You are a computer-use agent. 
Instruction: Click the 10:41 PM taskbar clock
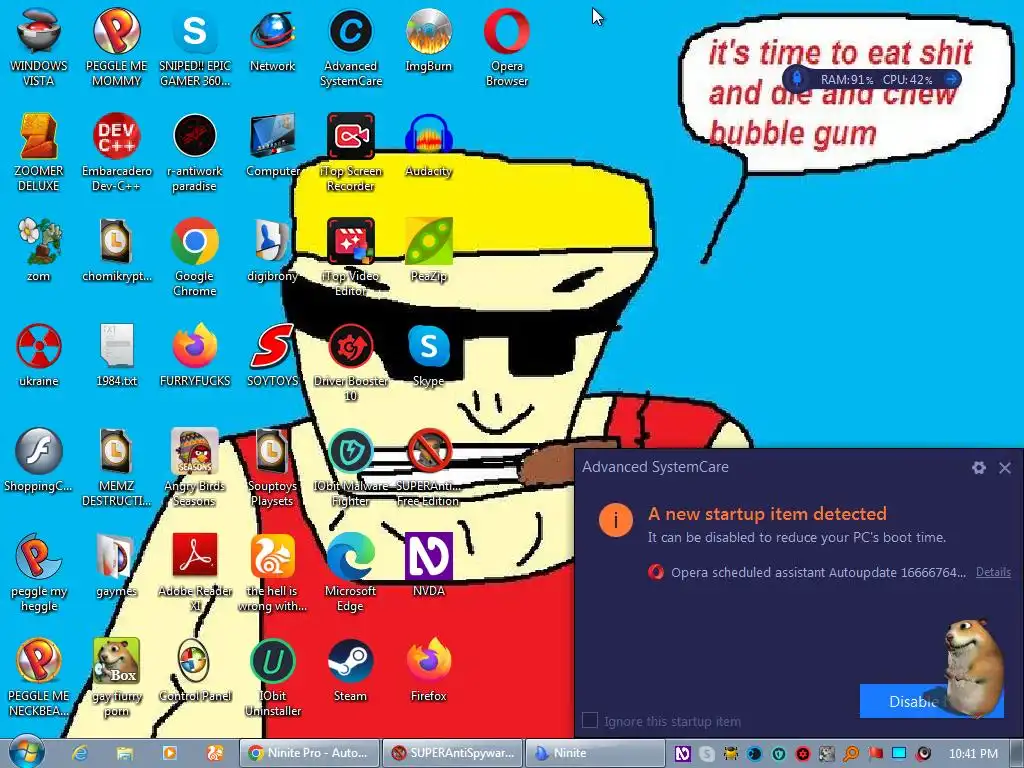973,753
